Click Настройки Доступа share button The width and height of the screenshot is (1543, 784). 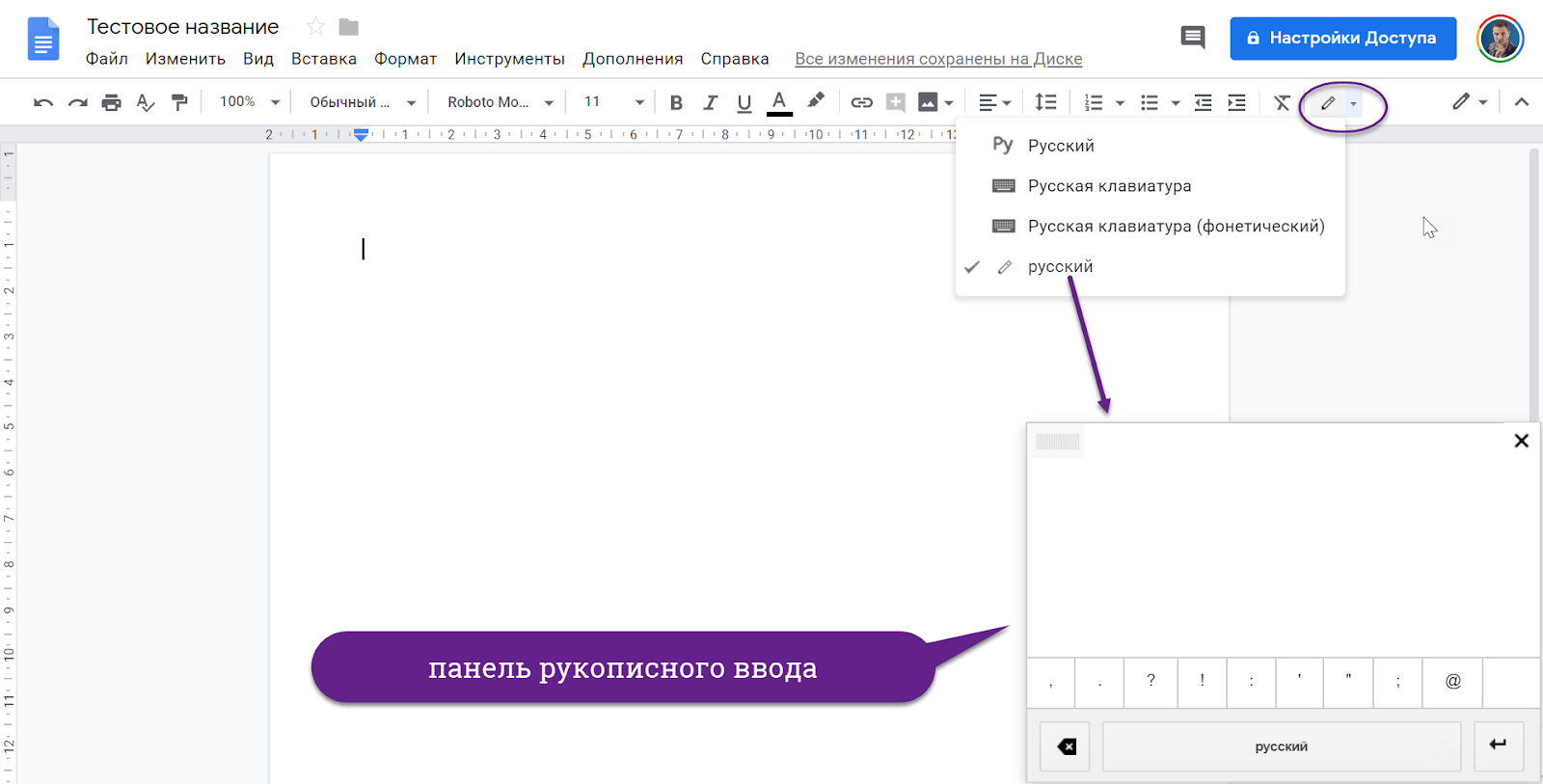(x=1343, y=39)
